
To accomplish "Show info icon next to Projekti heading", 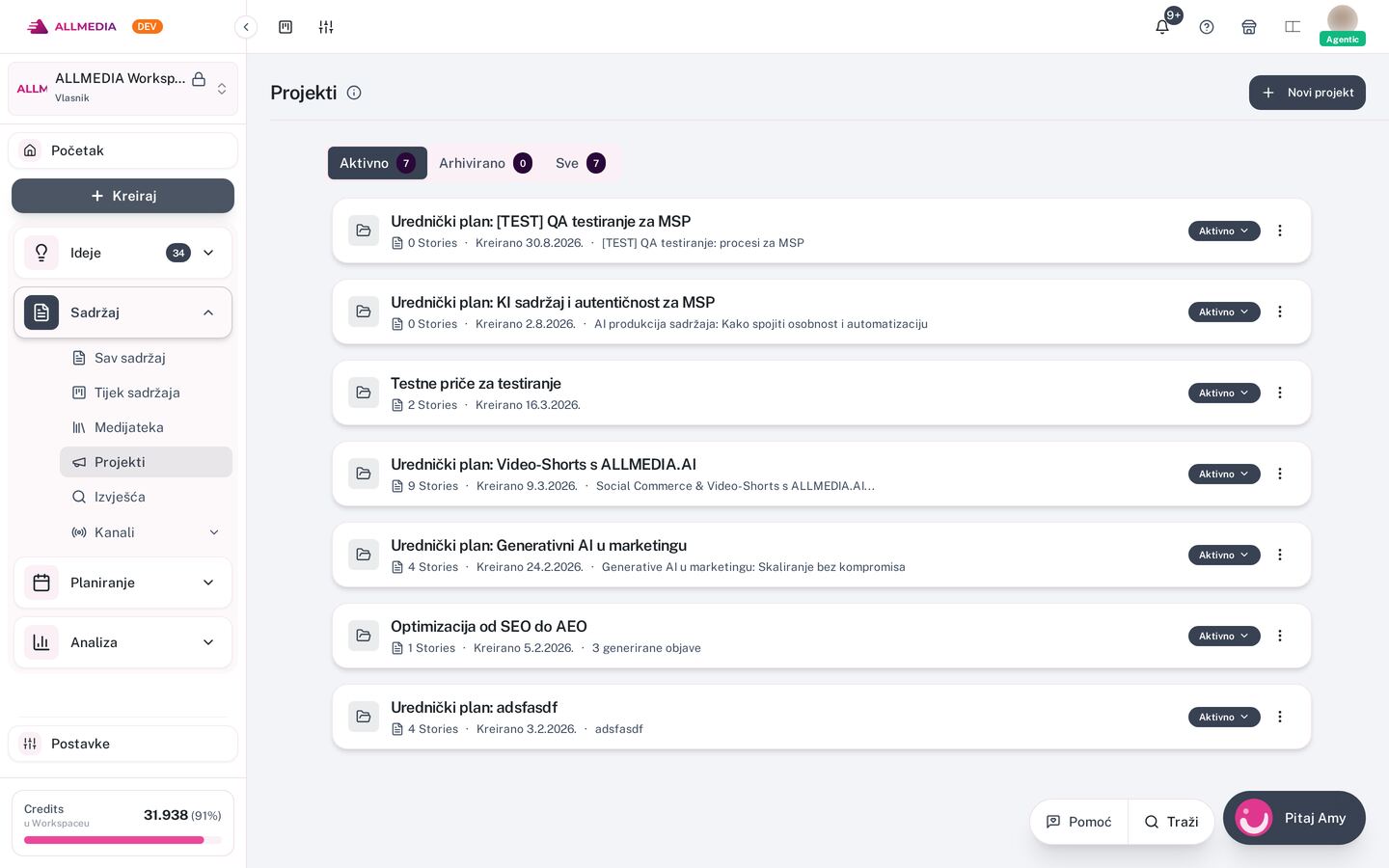I will click(354, 93).
